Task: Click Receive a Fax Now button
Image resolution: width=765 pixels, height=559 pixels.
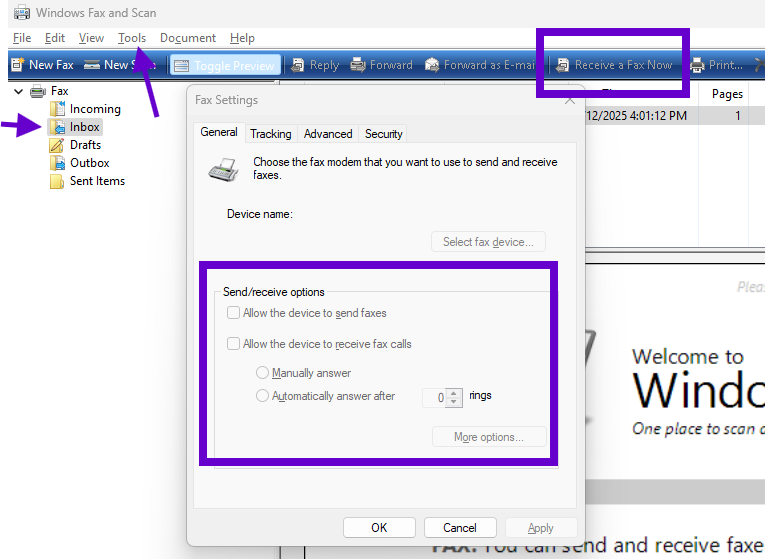Action: pos(615,65)
